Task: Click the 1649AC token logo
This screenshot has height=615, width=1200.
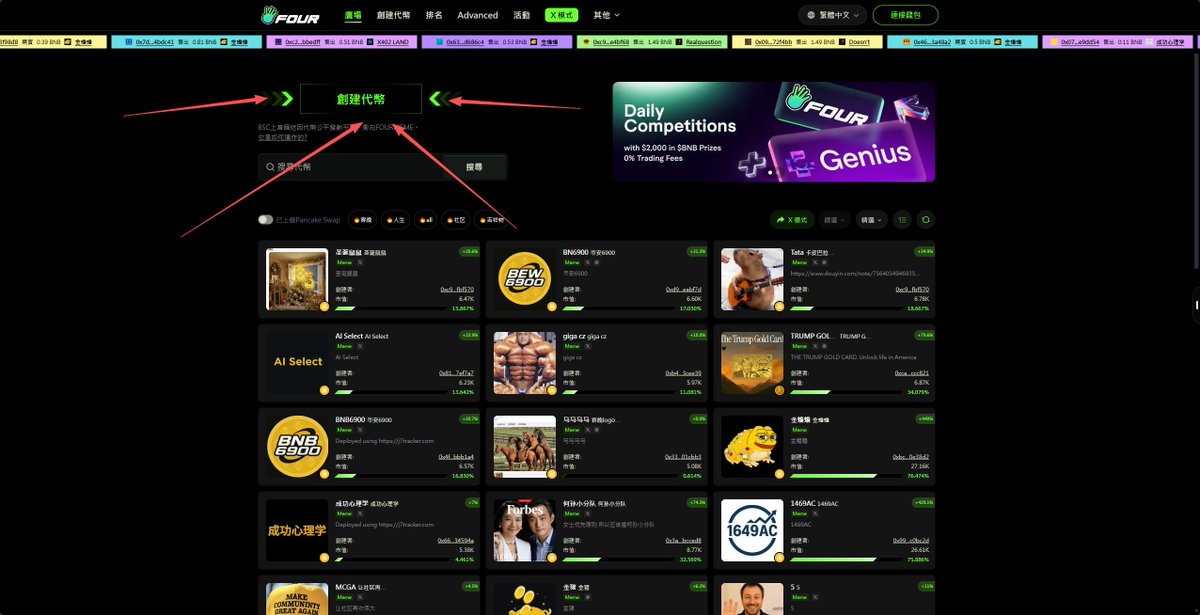Action: click(751, 530)
